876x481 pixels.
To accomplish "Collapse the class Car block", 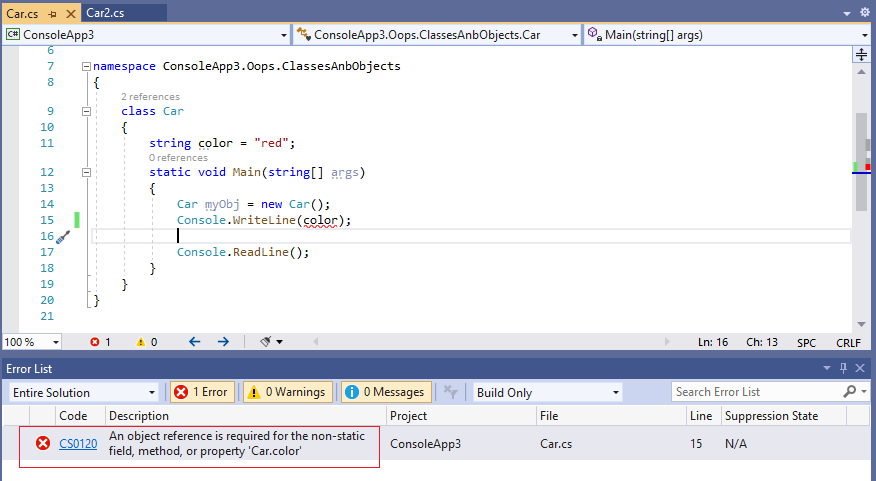I will [x=86, y=111].
